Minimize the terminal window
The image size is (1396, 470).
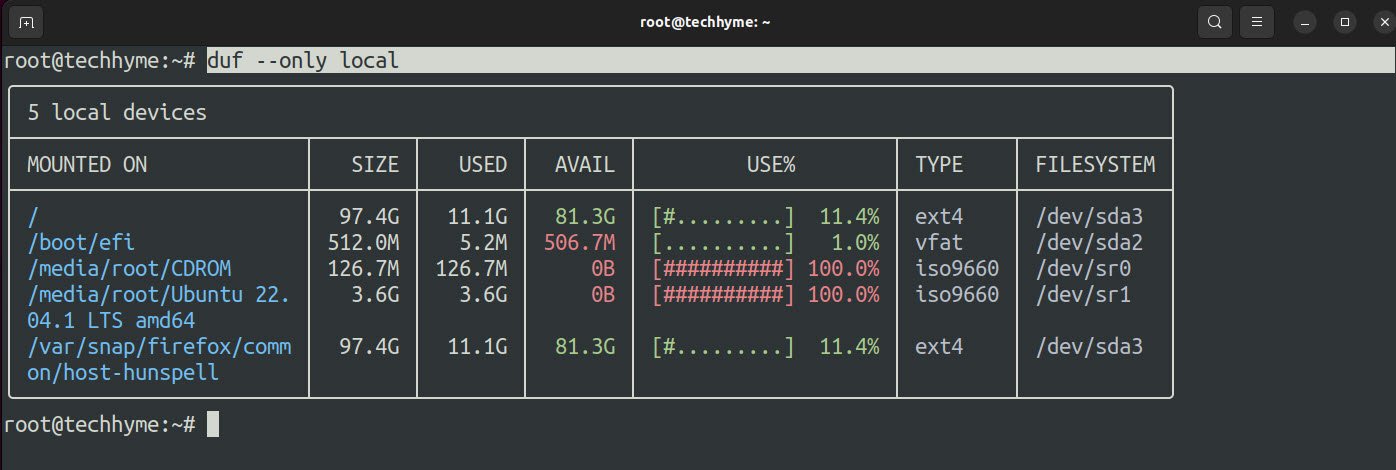[x=1304, y=22]
